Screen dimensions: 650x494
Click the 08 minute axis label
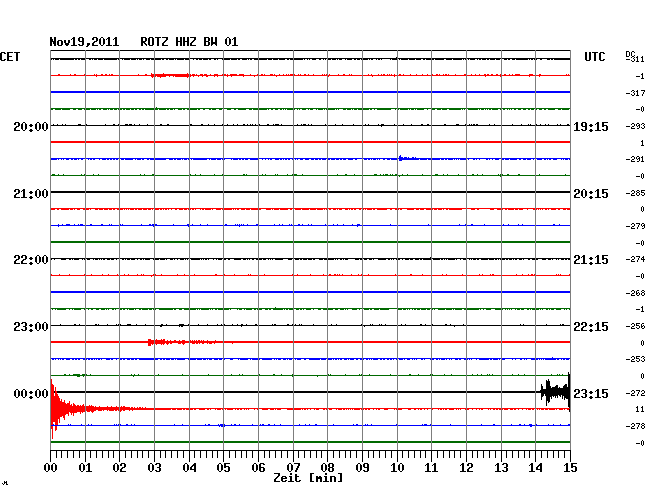click(327, 468)
